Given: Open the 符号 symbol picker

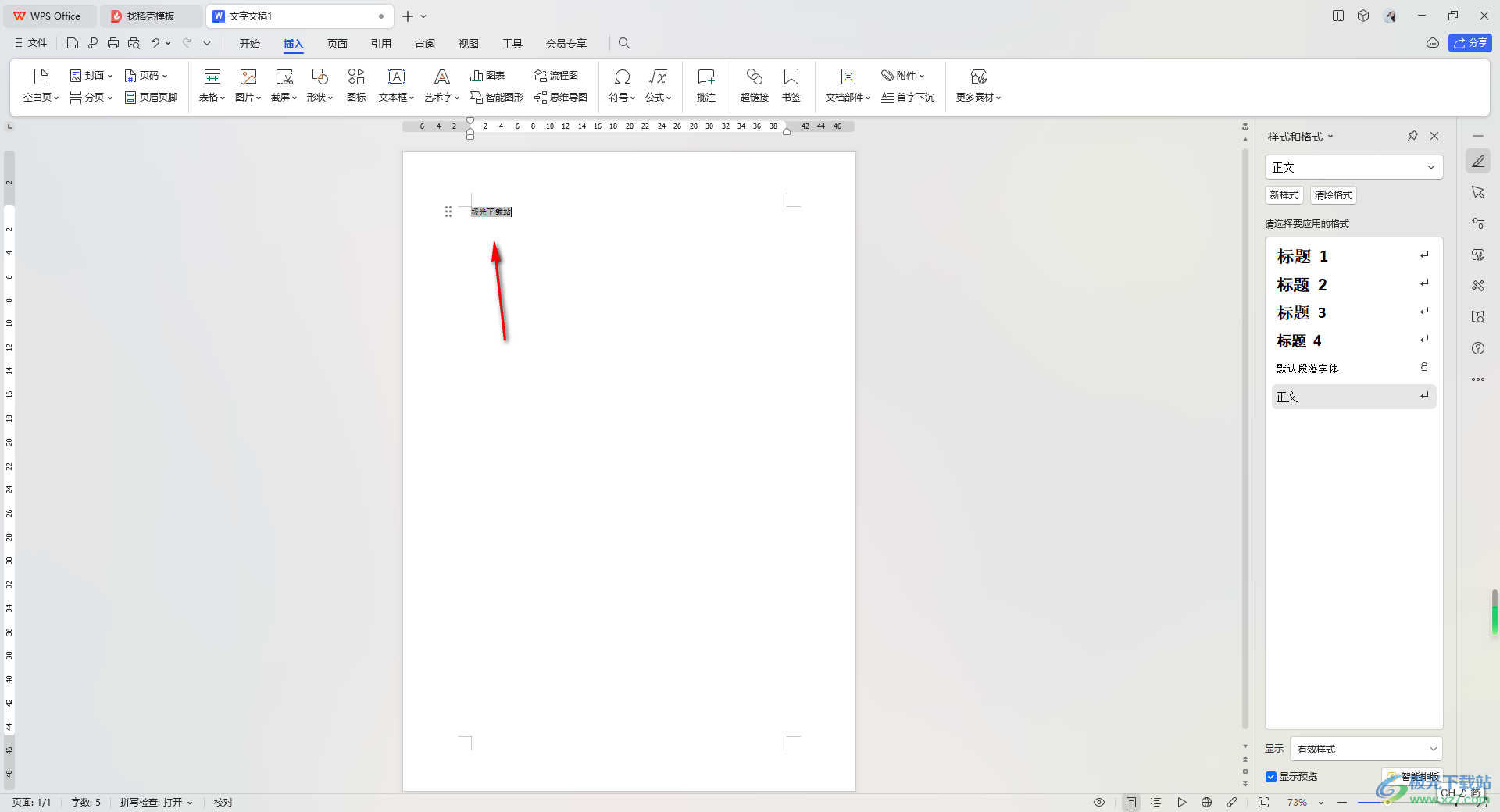Looking at the screenshot, I should (x=622, y=86).
